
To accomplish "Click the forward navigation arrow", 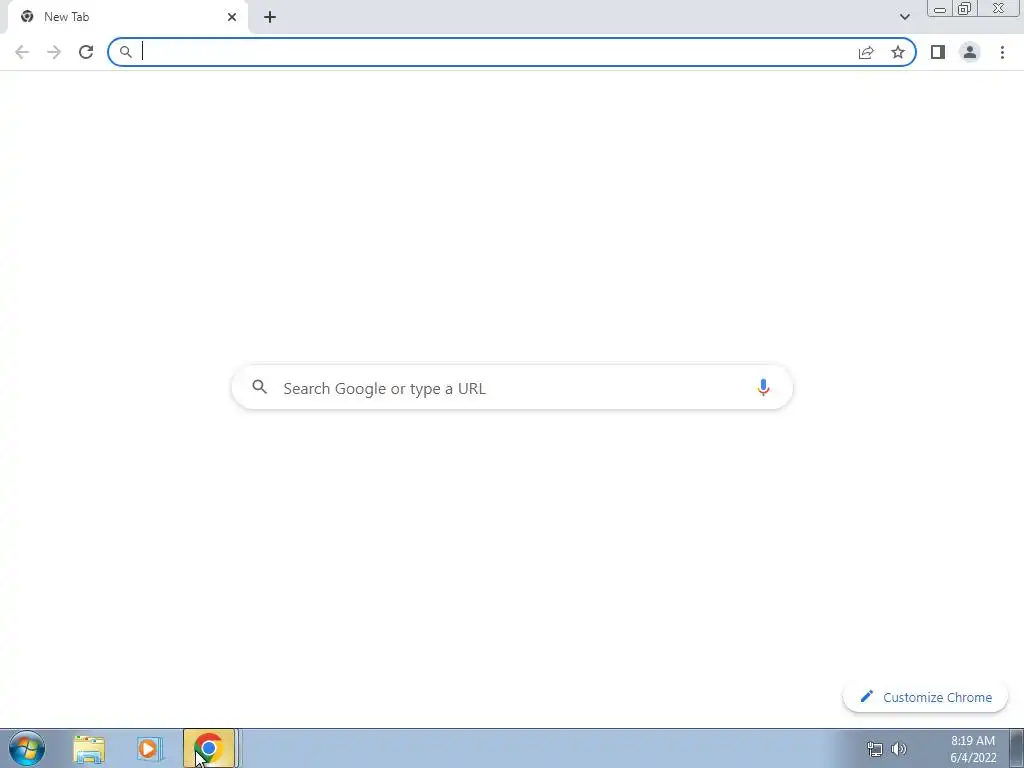I will [54, 52].
